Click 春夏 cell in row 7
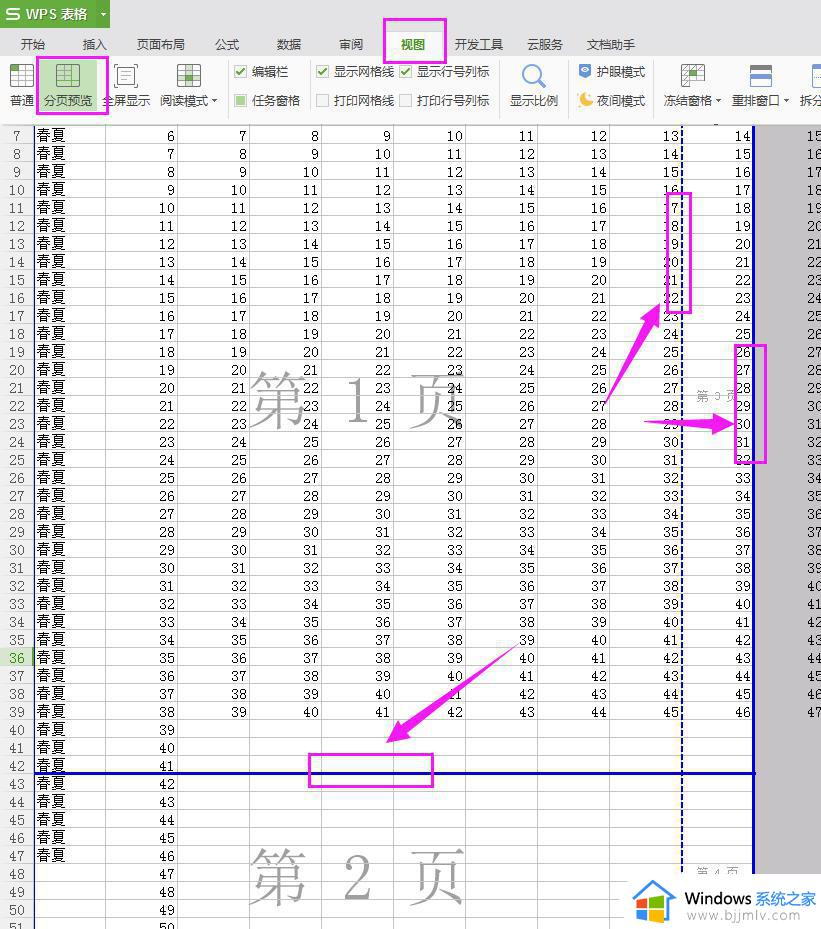 point(70,136)
